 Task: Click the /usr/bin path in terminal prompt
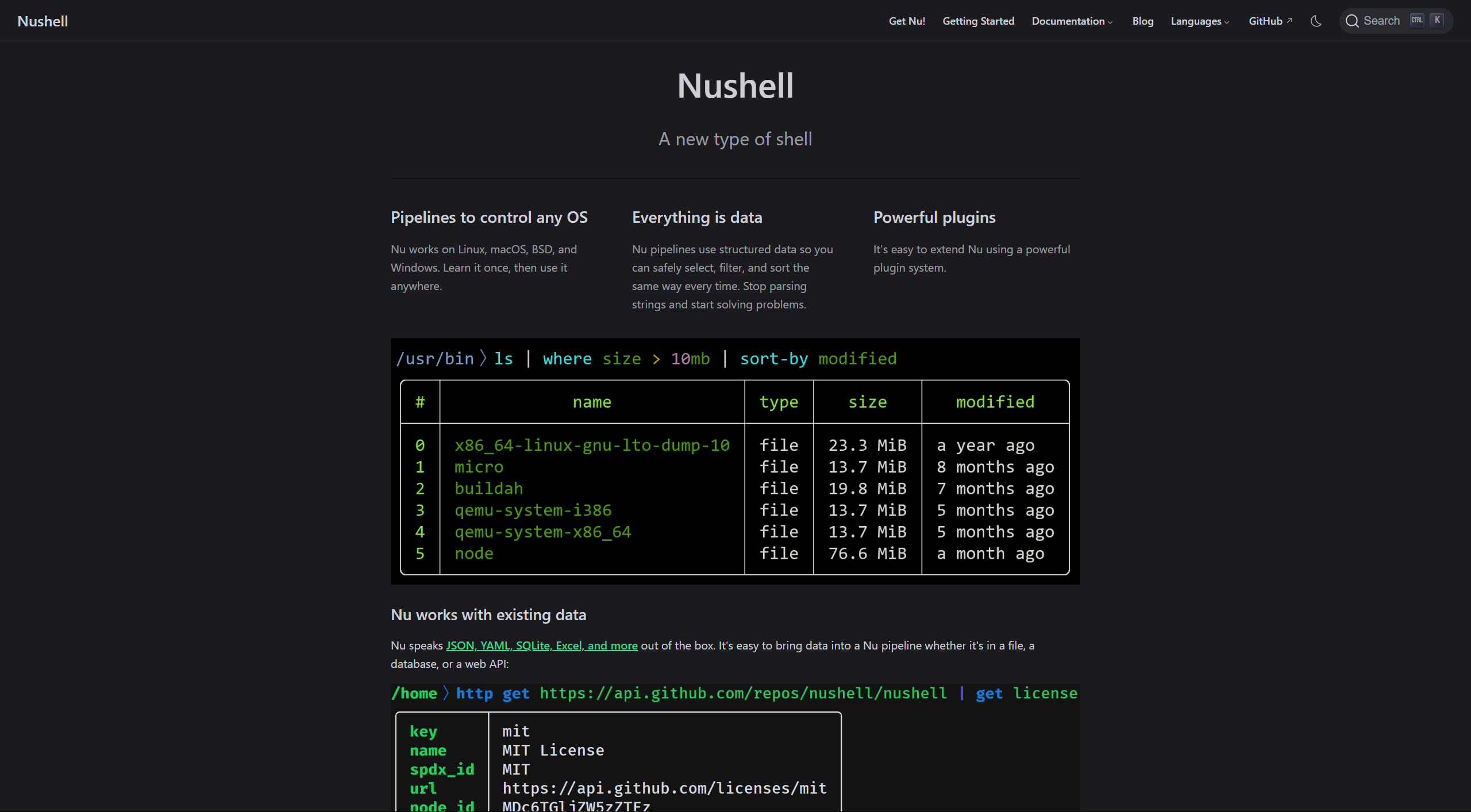coord(435,359)
